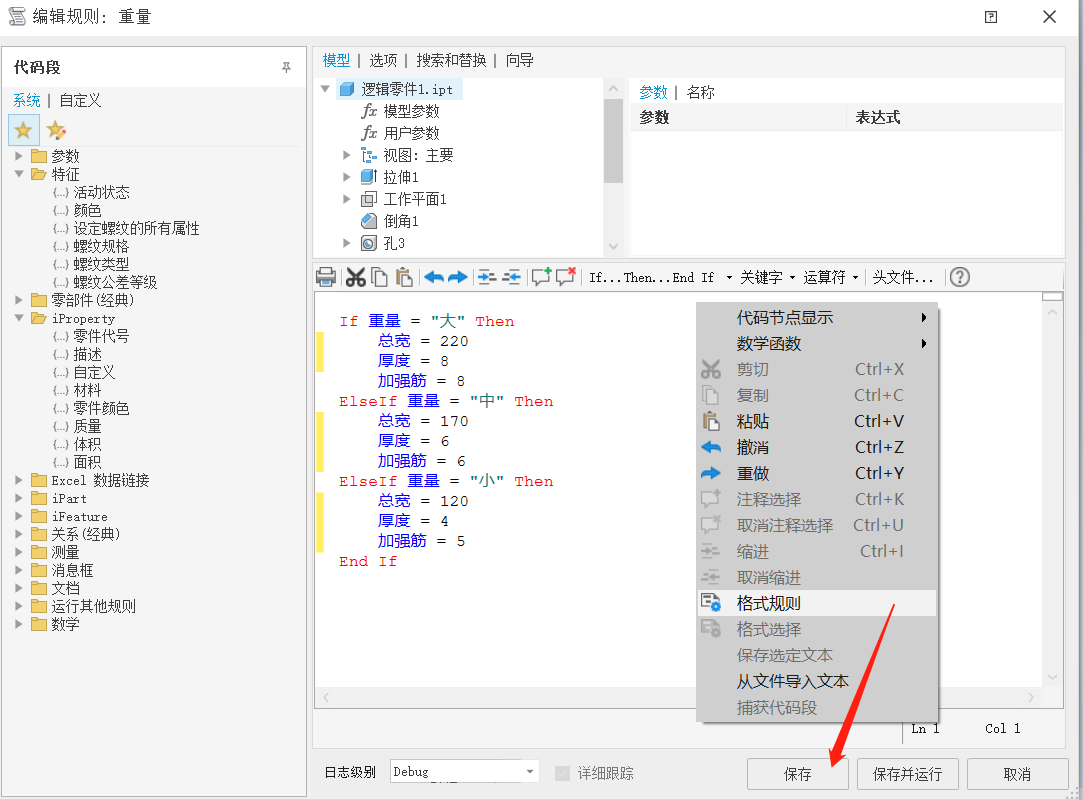1083x800 pixels.
Task: Open the If...Then...End If dropdown arrow
Action: click(x=729, y=278)
